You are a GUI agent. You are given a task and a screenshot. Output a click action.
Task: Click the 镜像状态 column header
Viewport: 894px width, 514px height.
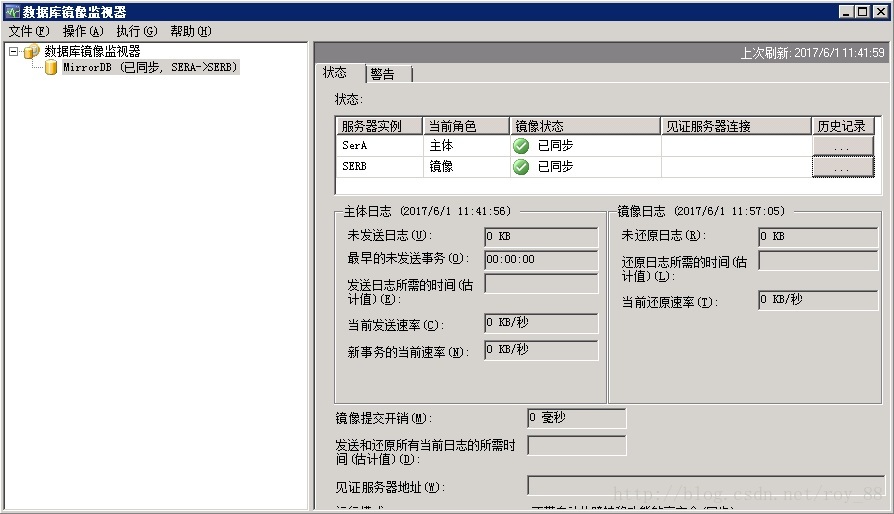[585, 126]
